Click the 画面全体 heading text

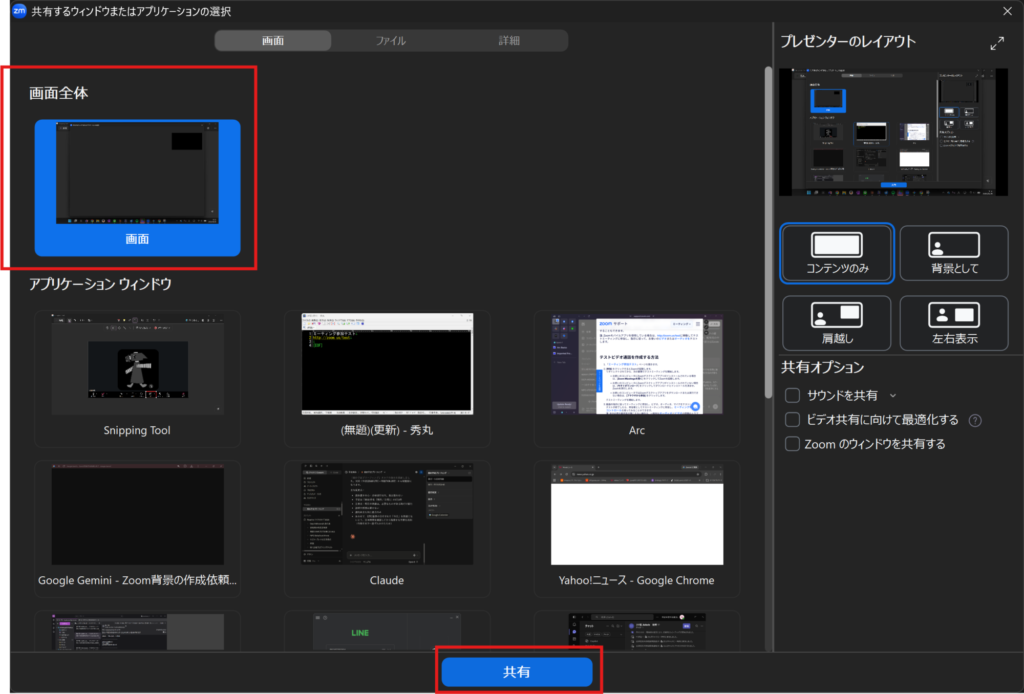59,93
